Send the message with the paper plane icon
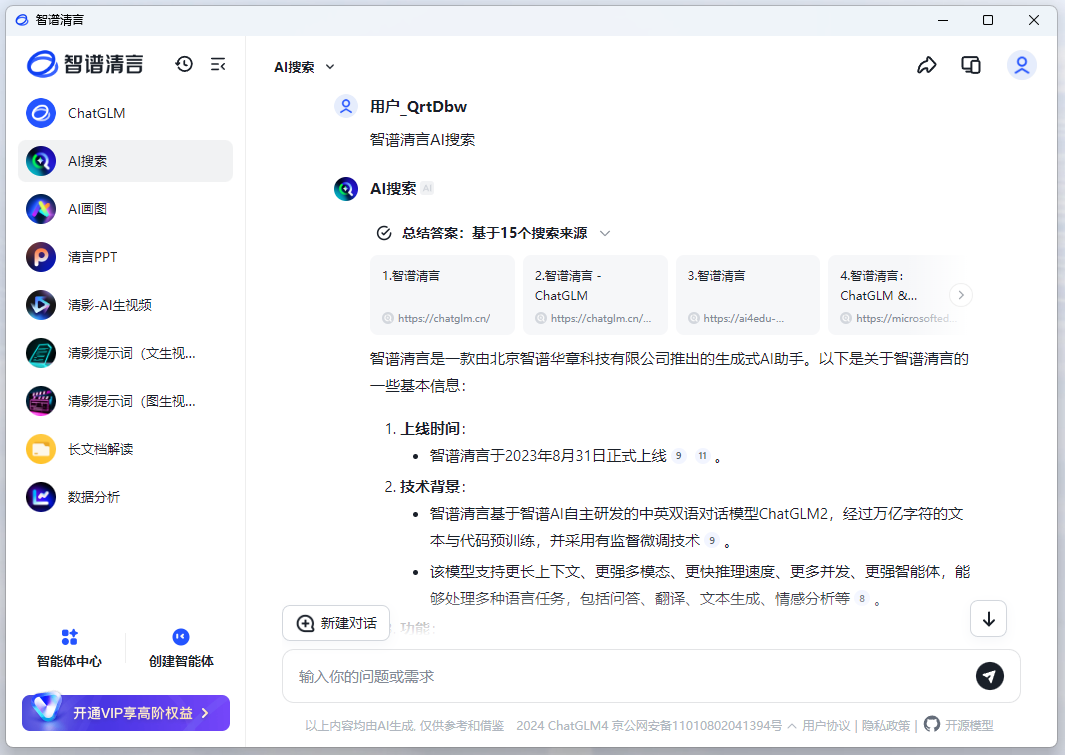 tap(990, 676)
